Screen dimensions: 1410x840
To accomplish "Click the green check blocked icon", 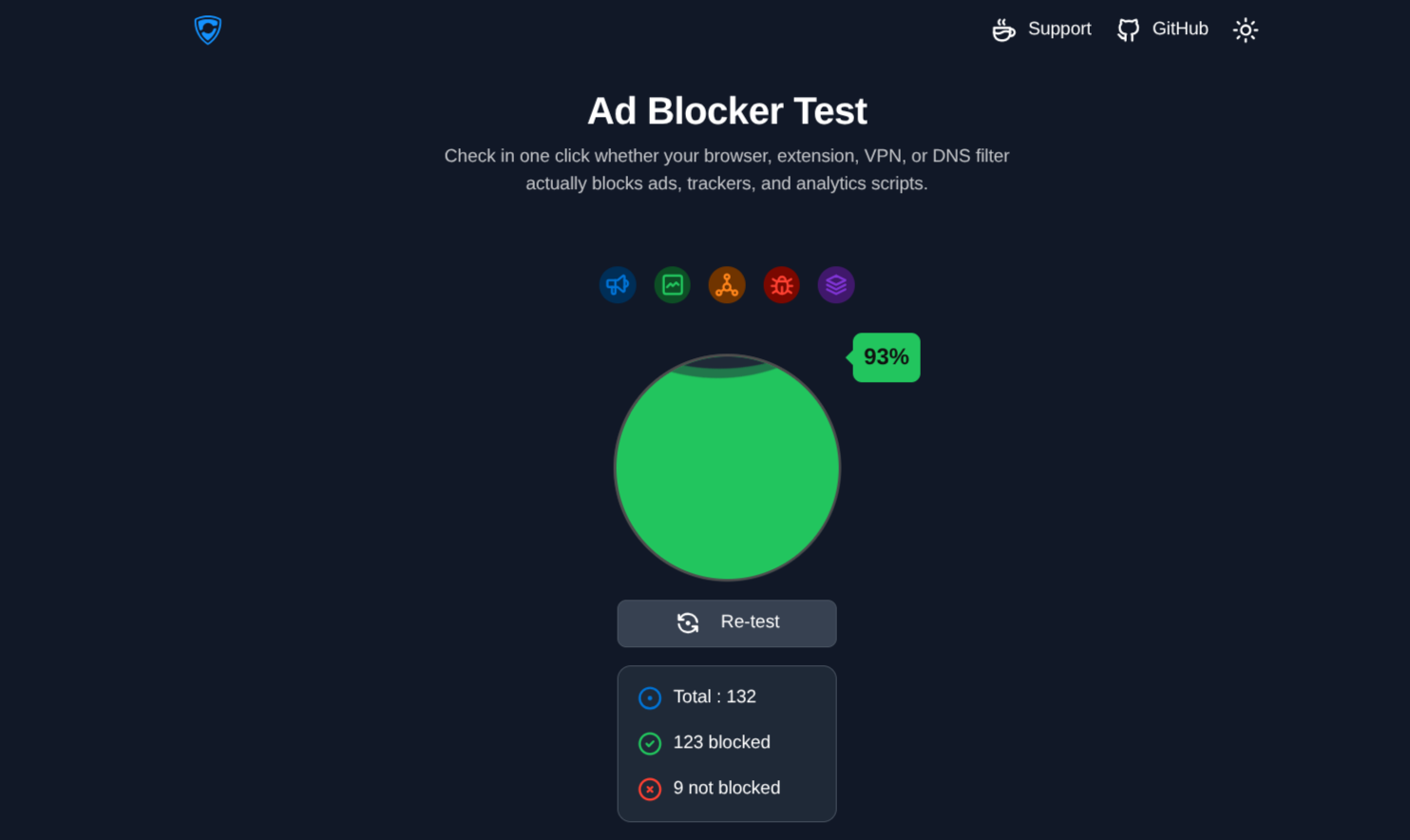I will point(650,743).
